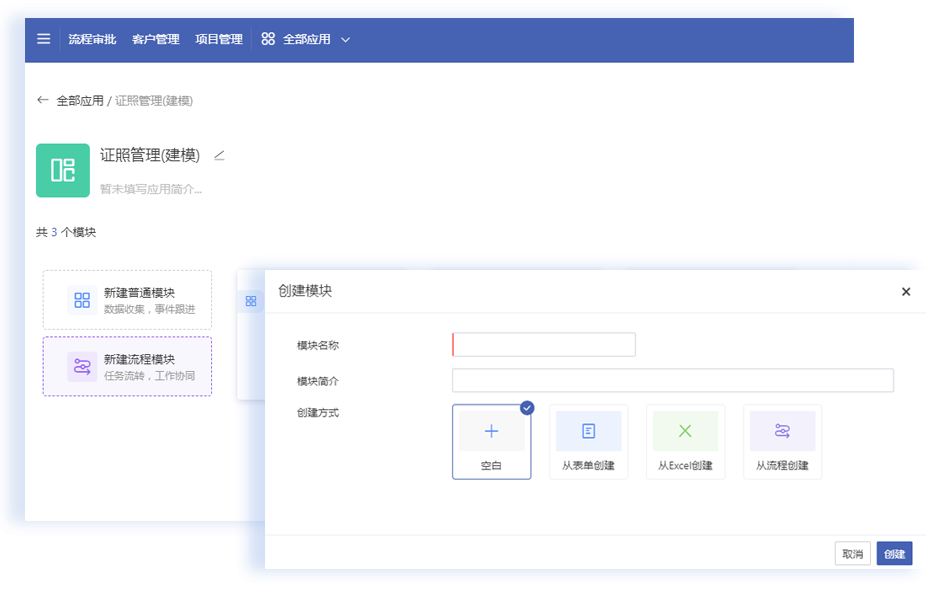Click the 共 3 个模块 count text
The image size is (952, 596).
tap(66, 232)
